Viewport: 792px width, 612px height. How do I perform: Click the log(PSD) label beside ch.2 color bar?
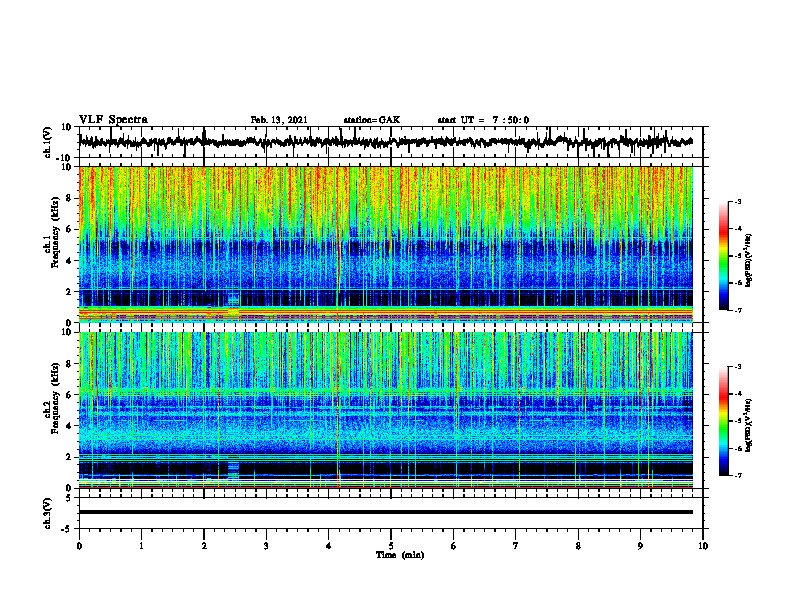point(749,425)
